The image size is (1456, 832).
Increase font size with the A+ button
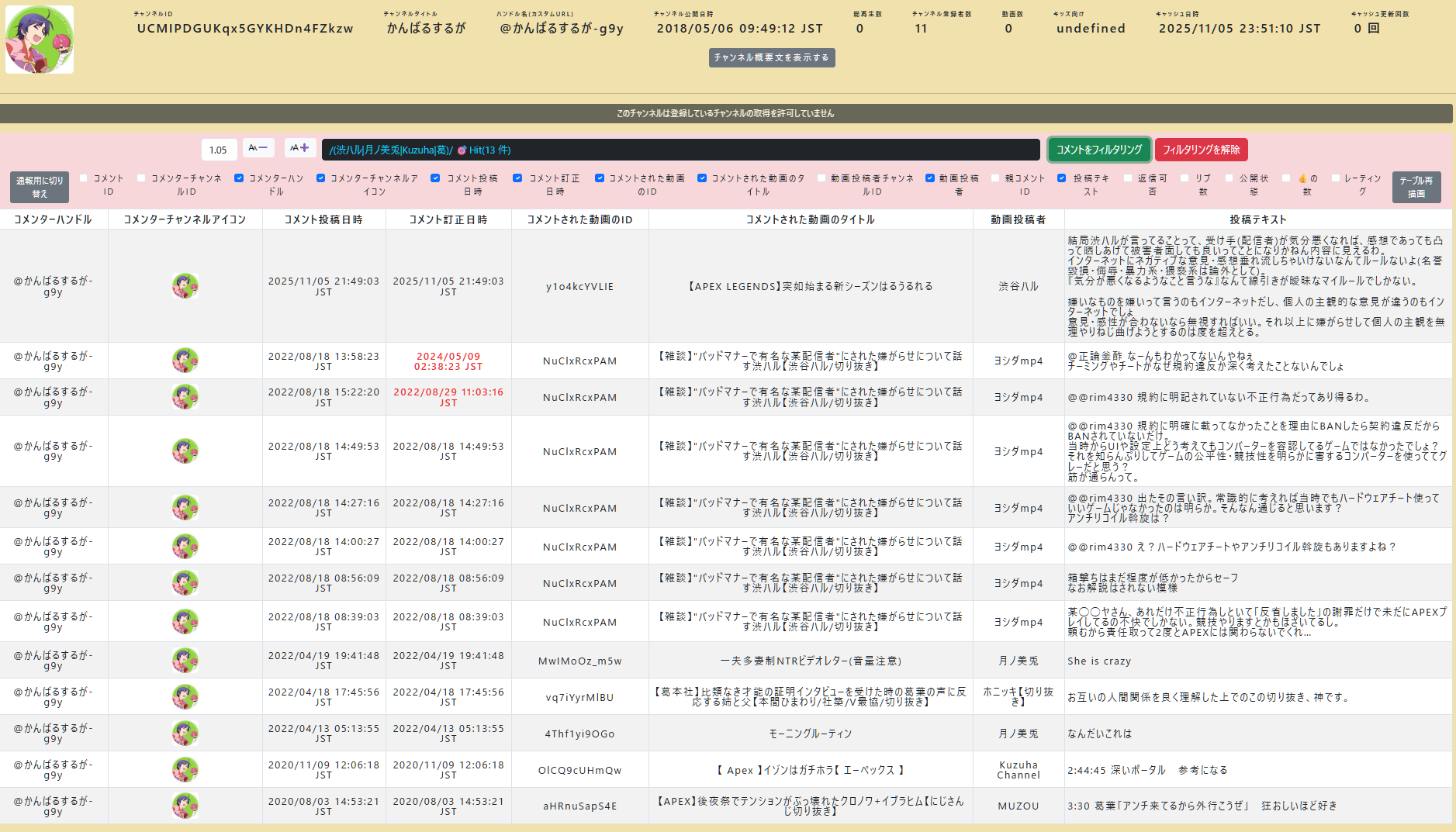pos(300,148)
